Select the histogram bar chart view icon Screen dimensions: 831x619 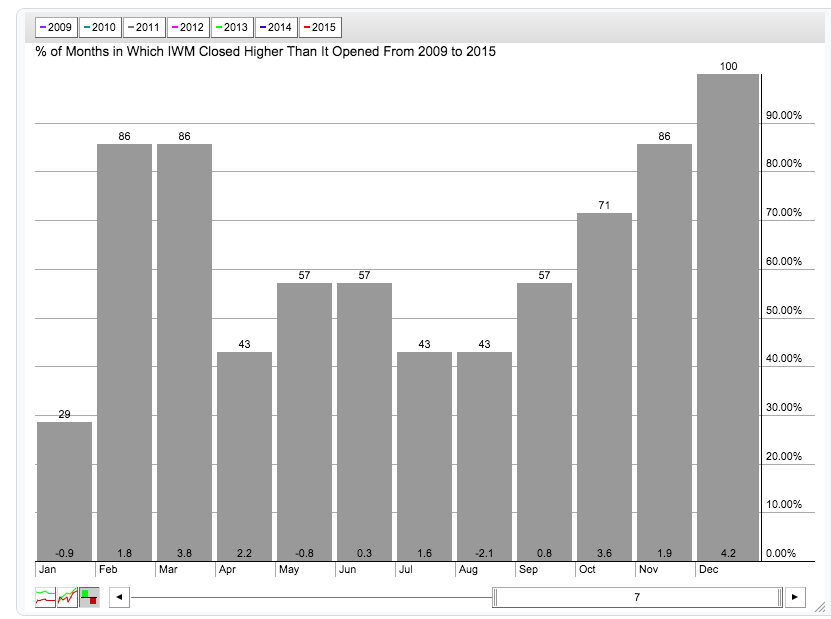click(x=89, y=597)
